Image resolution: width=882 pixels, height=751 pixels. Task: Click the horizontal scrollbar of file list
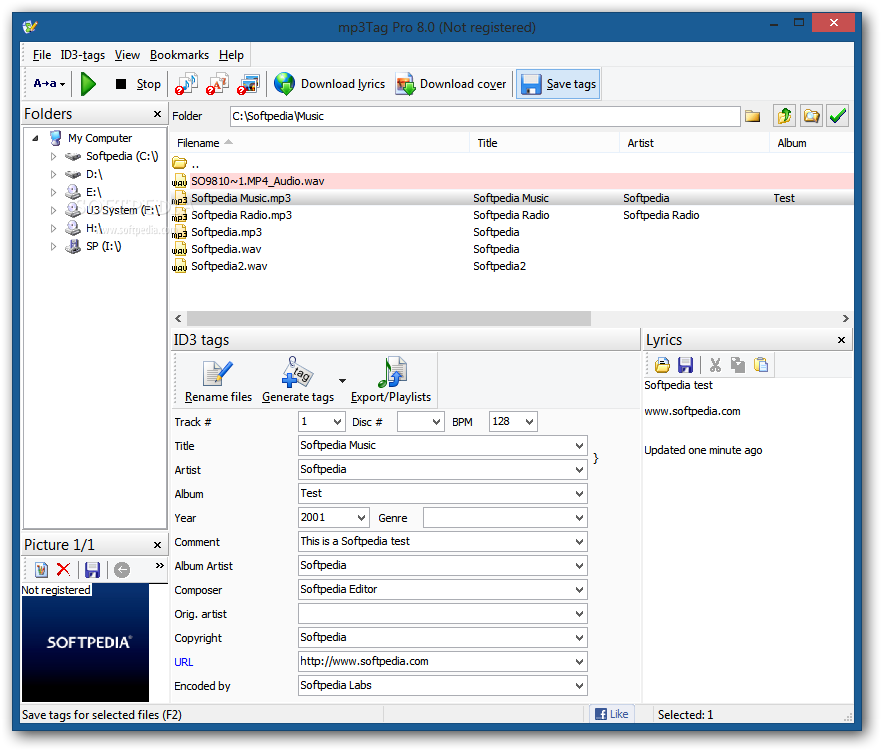click(x=389, y=319)
